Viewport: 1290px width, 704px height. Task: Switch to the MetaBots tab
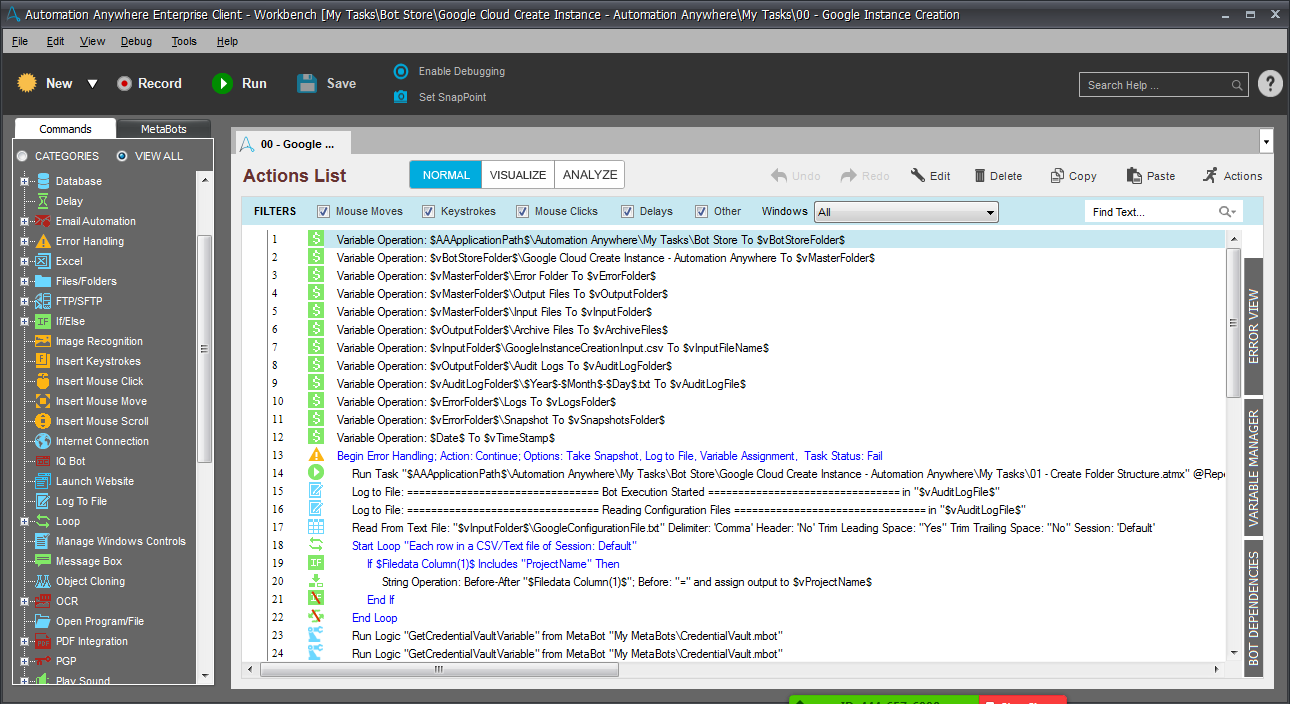[x=163, y=129]
